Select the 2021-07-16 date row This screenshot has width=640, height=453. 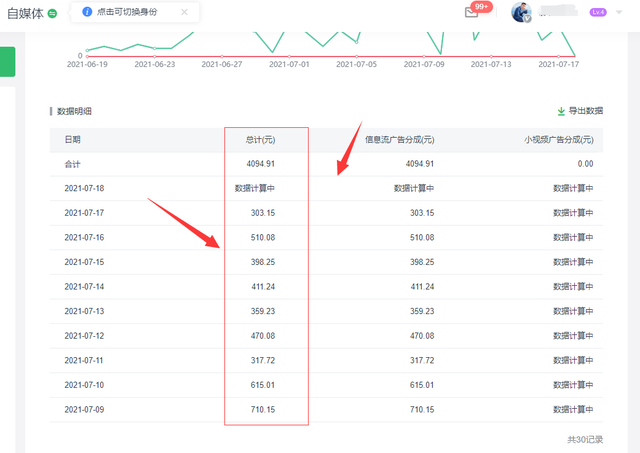pos(84,237)
